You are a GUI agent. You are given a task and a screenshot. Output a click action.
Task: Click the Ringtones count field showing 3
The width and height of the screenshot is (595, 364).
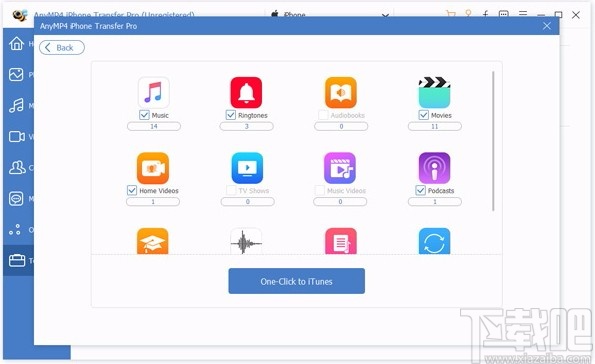pos(246,126)
